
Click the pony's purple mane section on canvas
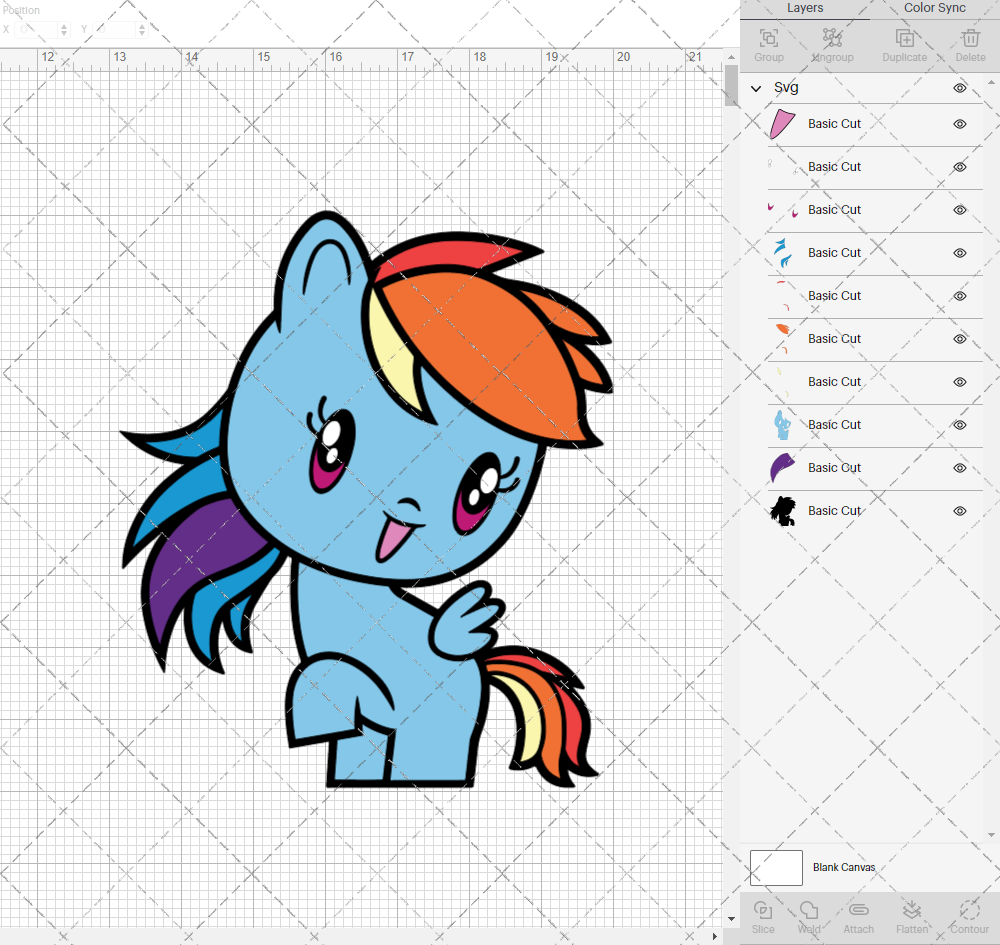click(198, 561)
